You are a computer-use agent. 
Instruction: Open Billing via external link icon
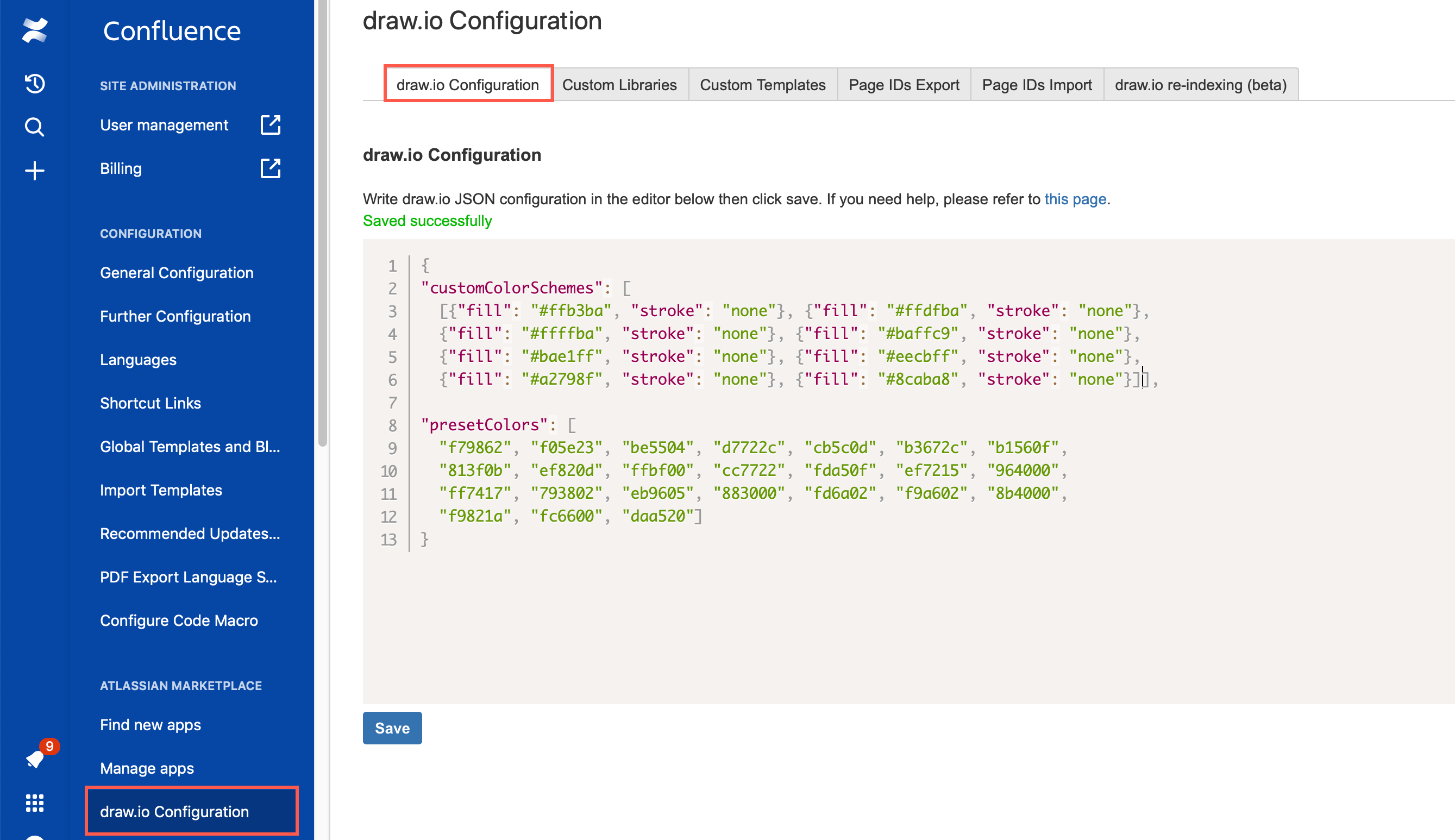[x=270, y=168]
